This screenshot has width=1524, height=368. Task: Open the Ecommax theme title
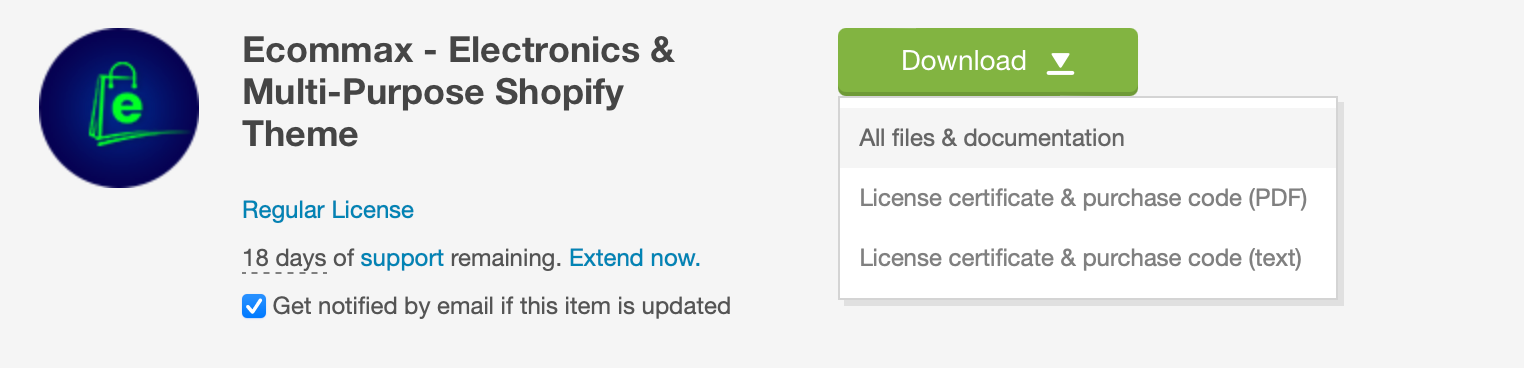(458, 91)
